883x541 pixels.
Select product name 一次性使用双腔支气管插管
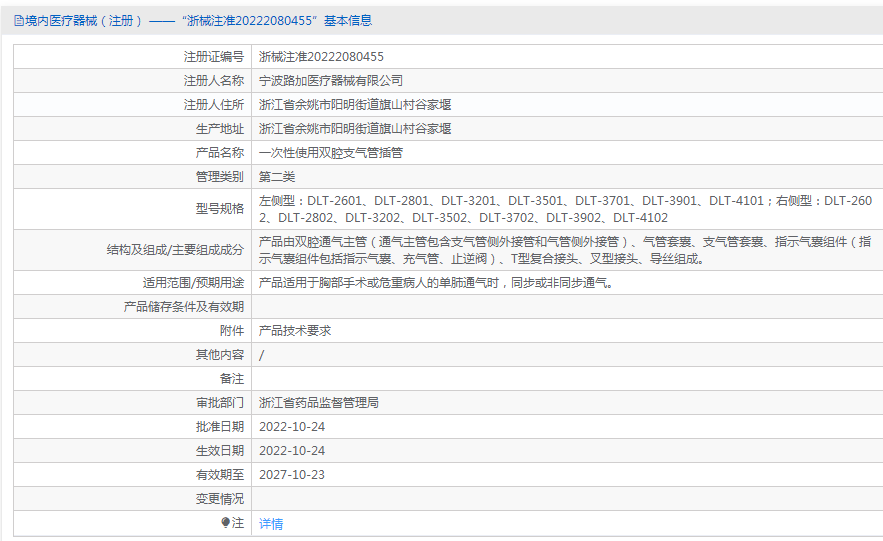tap(331, 153)
